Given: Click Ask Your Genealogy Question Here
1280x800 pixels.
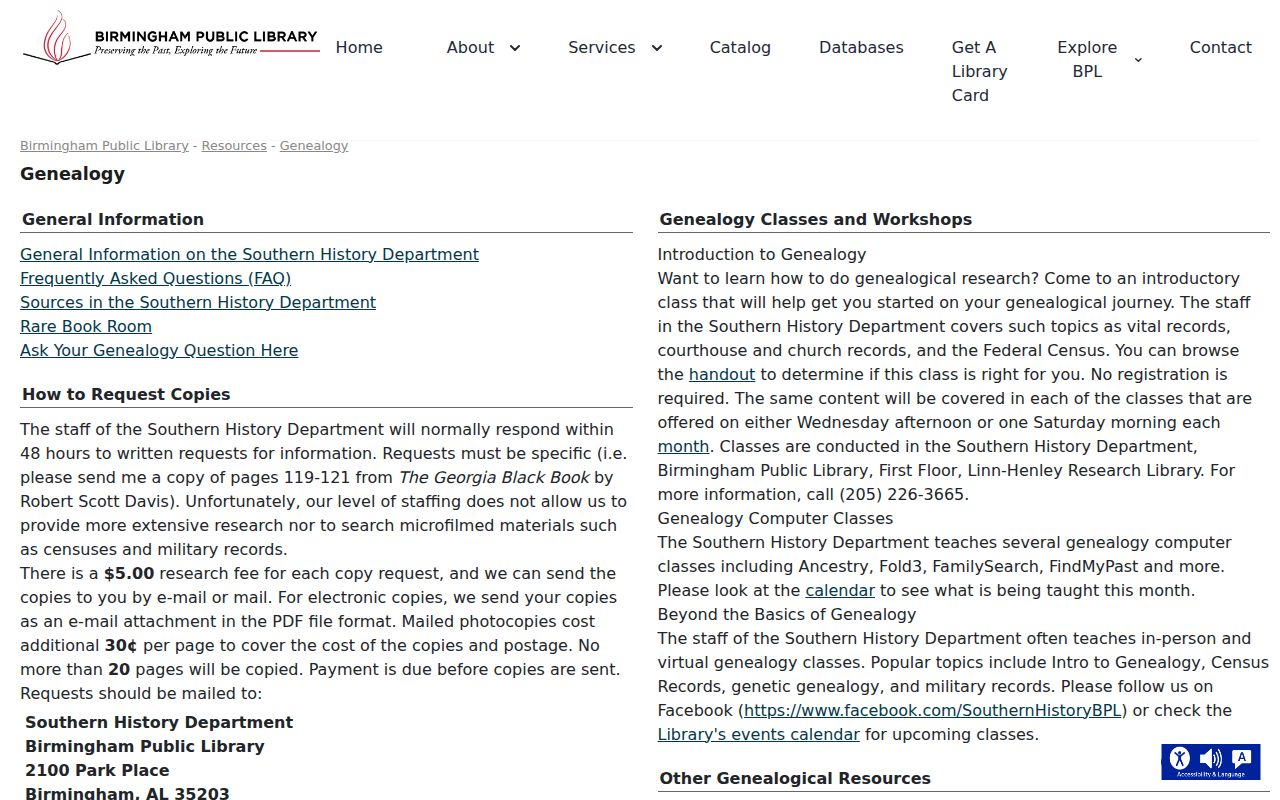Looking at the screenshot, I should [159, 350].
